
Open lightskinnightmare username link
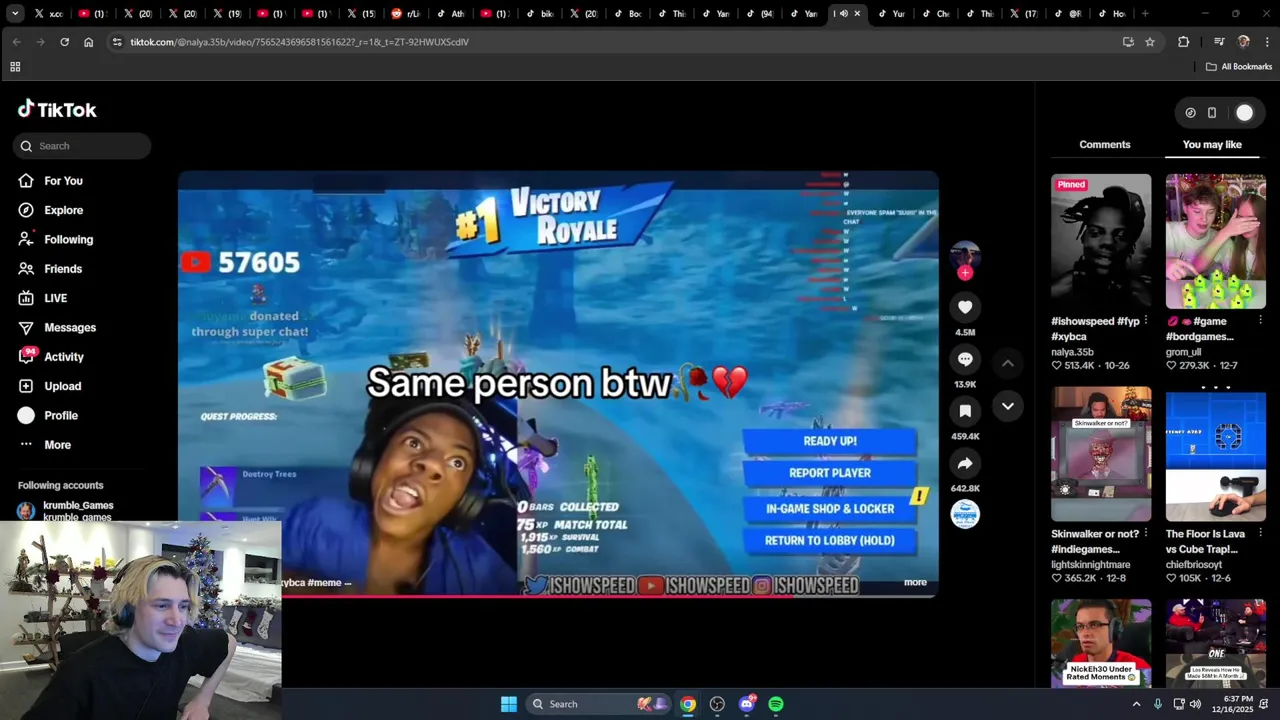click(1091, 565)
